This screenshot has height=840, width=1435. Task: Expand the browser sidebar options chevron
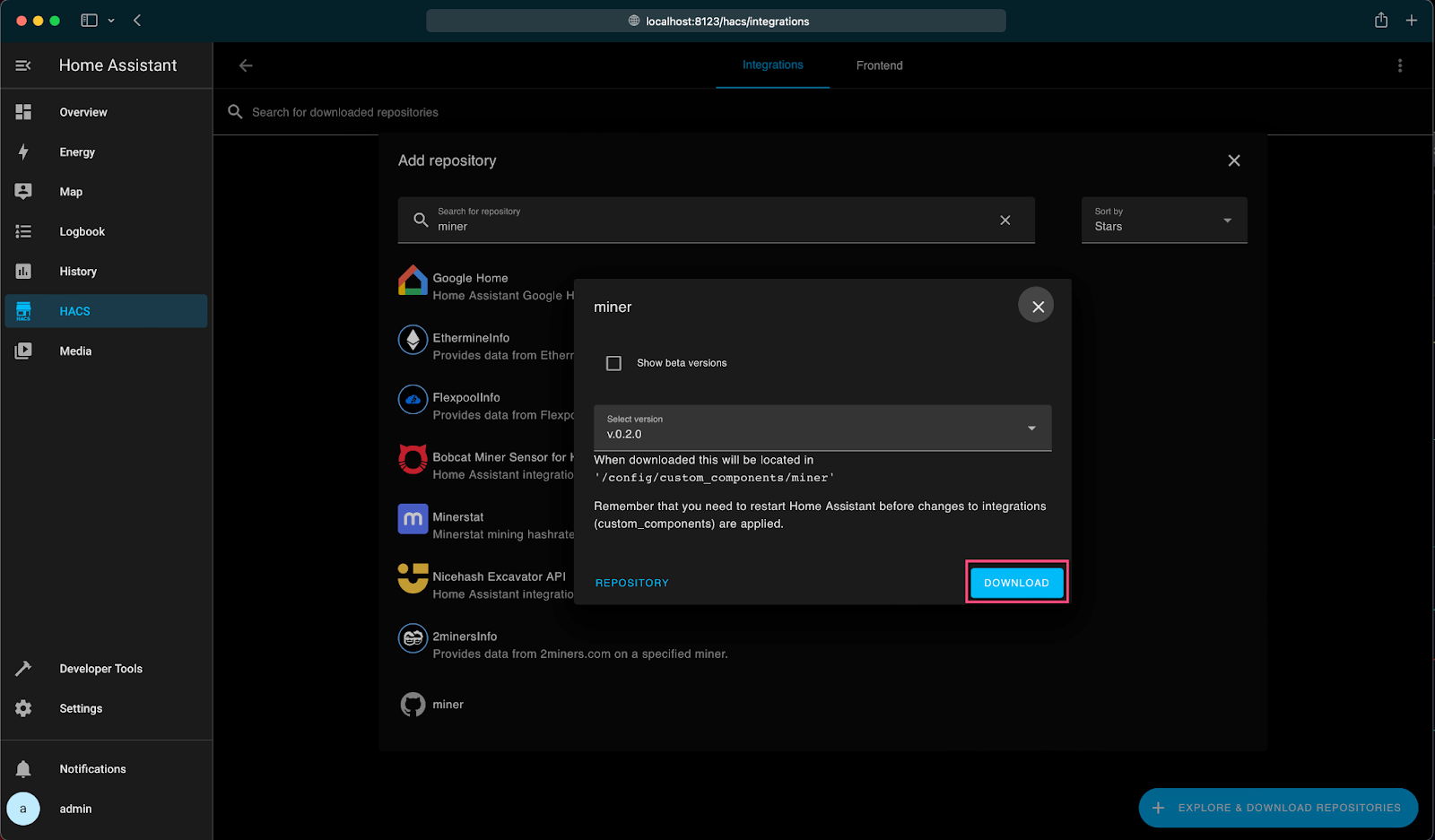[x=111, y=21]
